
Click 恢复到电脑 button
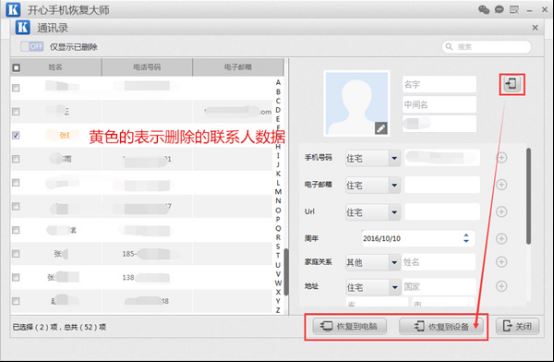coord(349,326)
